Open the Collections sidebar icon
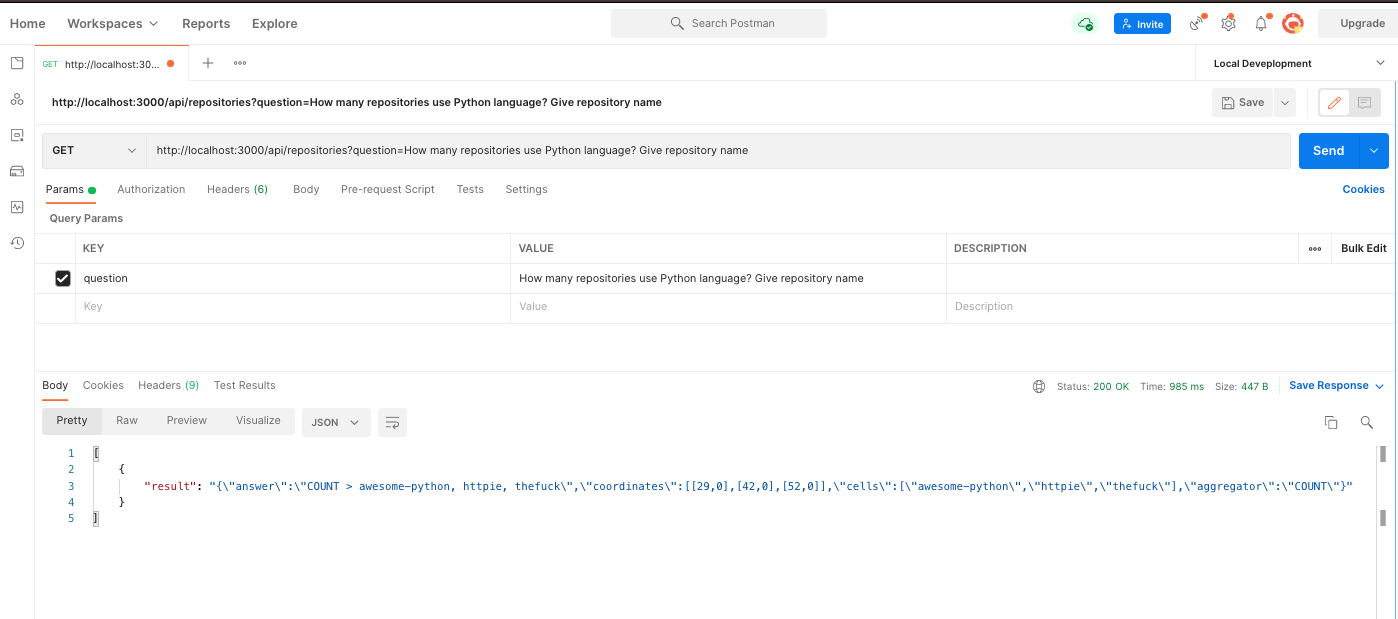The image size is (1398, 619). pyautogui.click(x=17, y=63)
